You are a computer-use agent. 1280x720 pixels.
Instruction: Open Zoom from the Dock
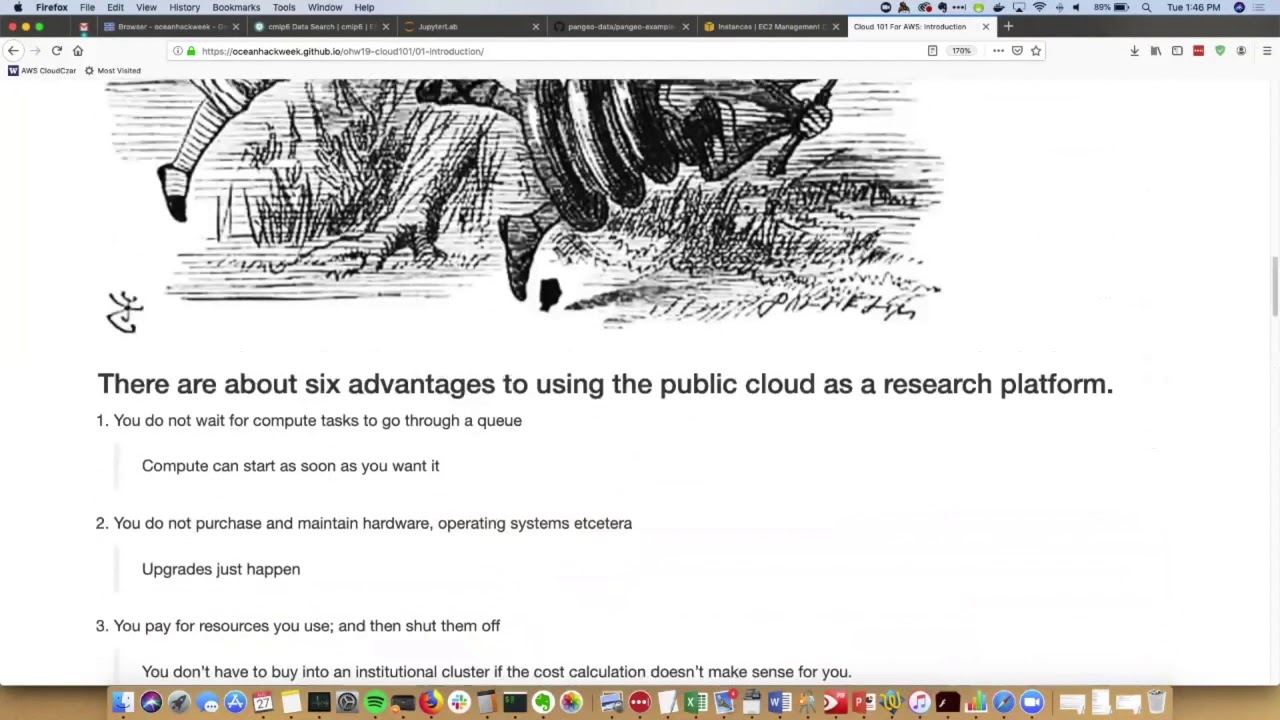tap(1031, 702)
